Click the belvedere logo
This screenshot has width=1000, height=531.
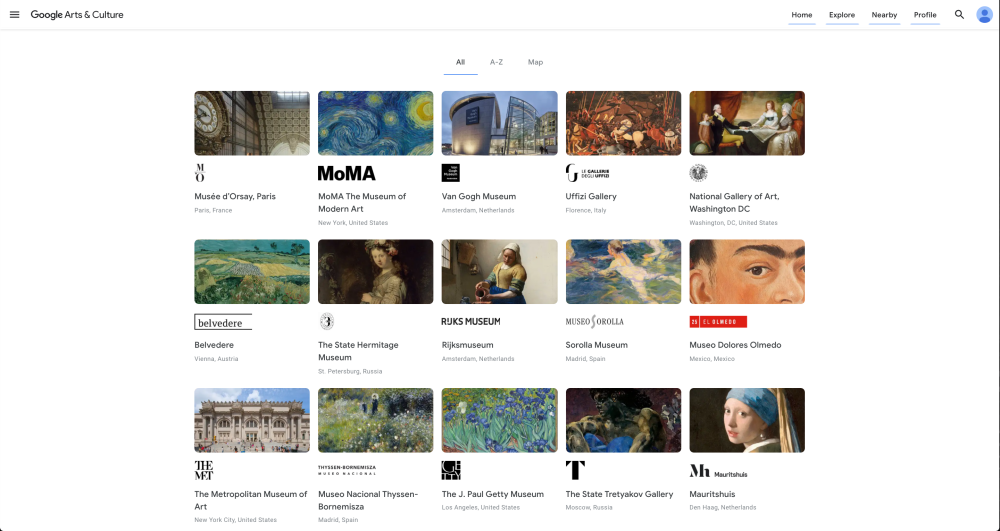pos(223,322)
